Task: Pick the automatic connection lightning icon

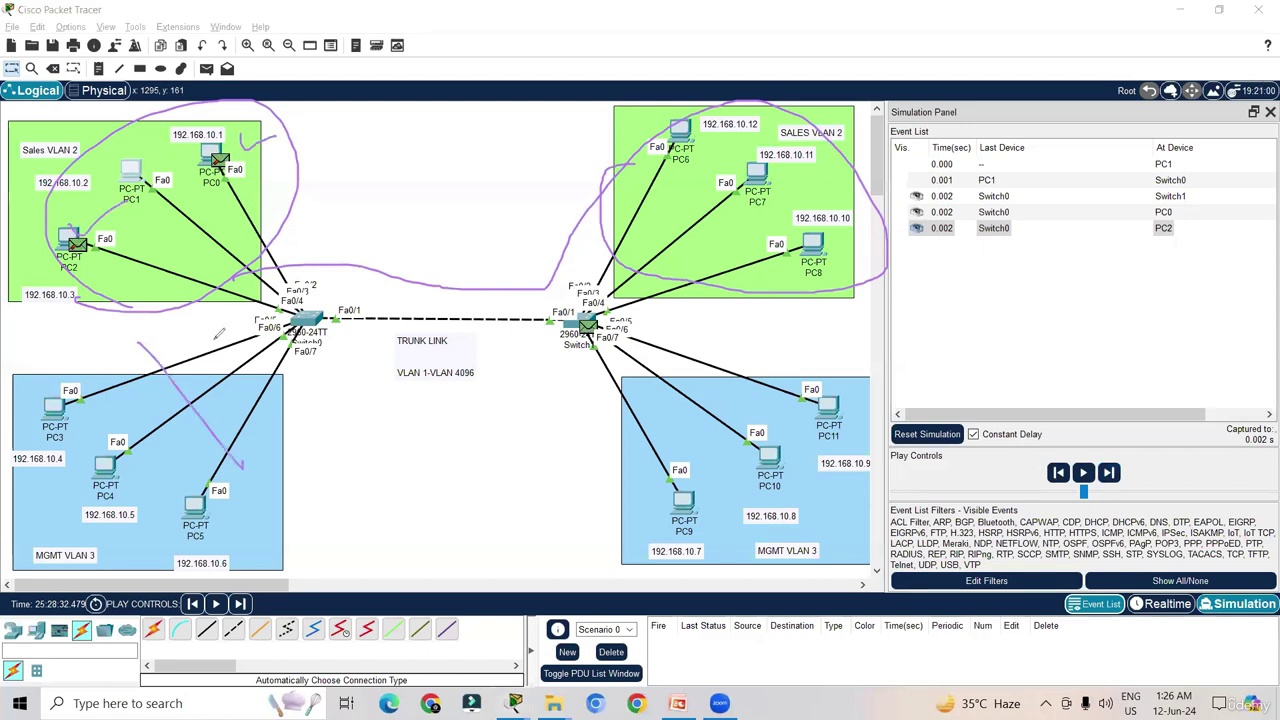Action: [153, 629]
